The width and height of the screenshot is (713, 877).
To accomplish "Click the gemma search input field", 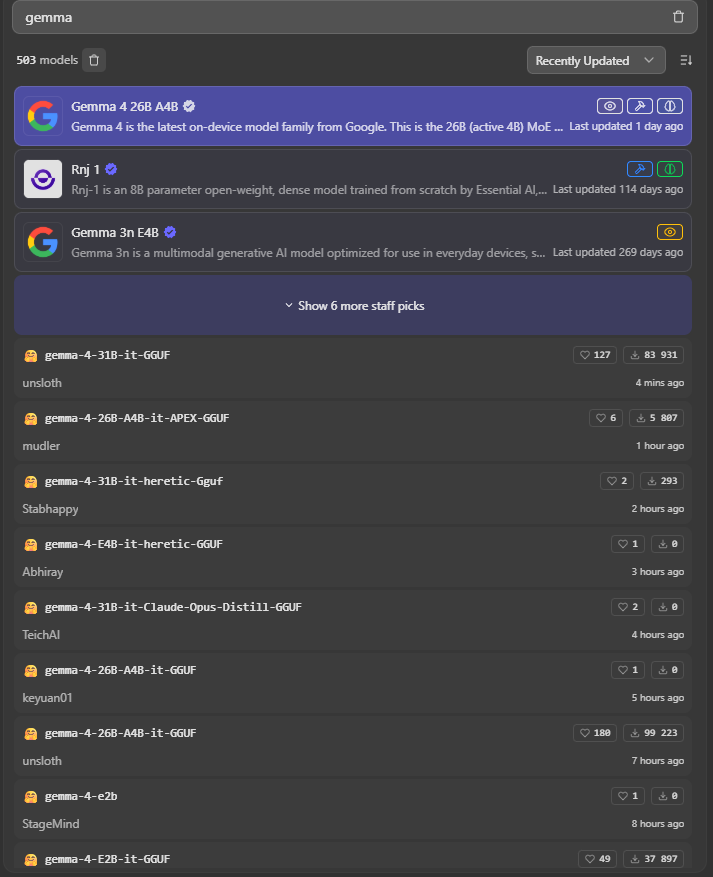I will coord(341,17).
